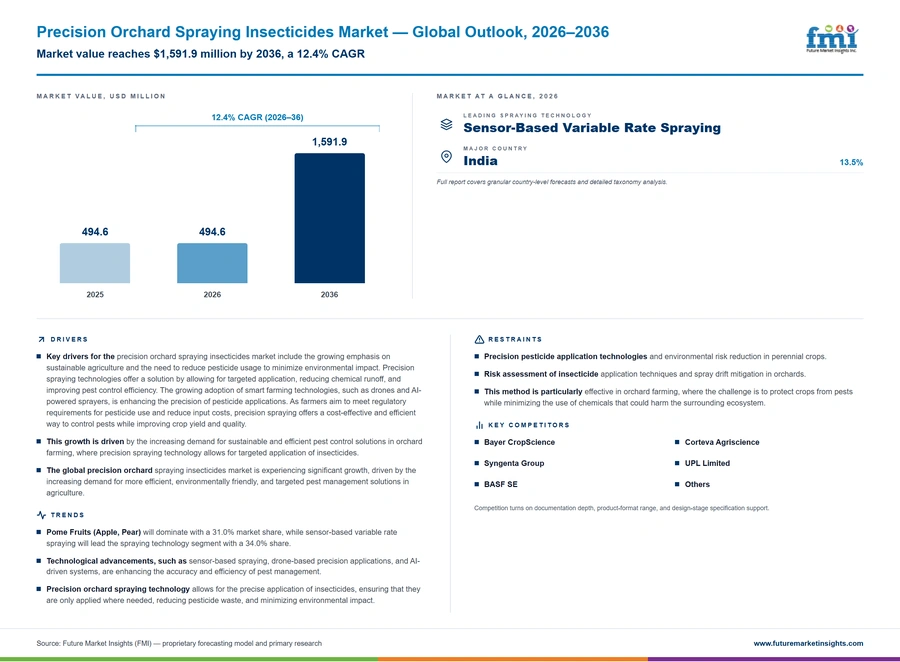Select the 1,591.9 value label
Image resolution: width=900 pixels, height=662 pixels.
329,142
